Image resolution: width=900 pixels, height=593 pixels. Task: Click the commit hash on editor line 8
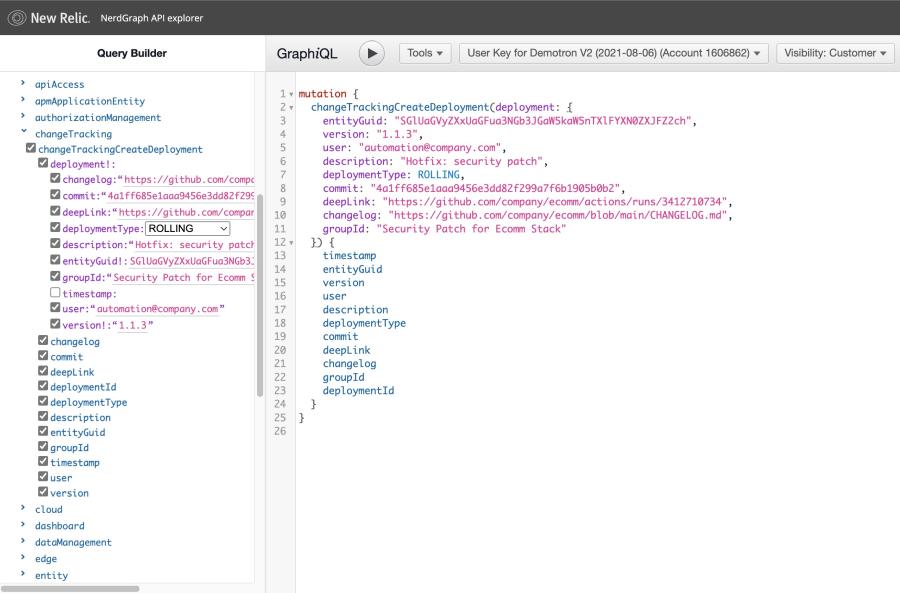[495, 188]
